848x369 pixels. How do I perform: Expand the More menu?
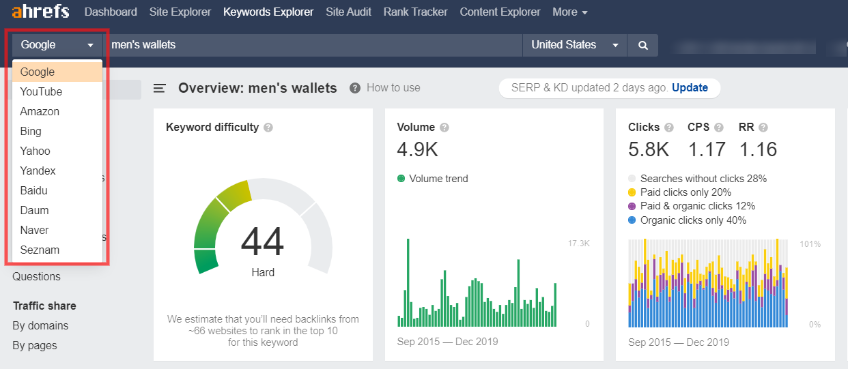pos(570,12)
